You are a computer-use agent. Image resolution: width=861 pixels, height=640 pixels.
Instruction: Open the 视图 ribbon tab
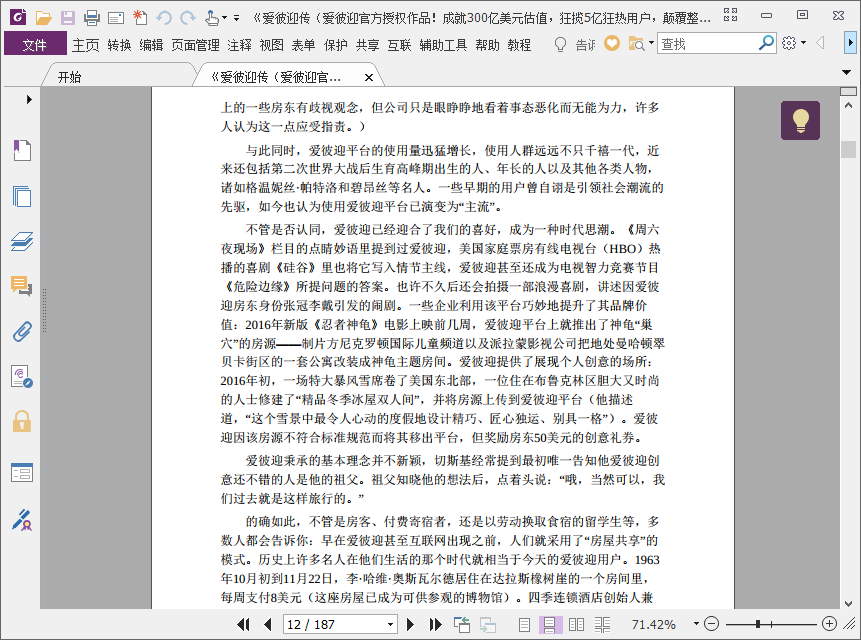(x=271, y=44)
